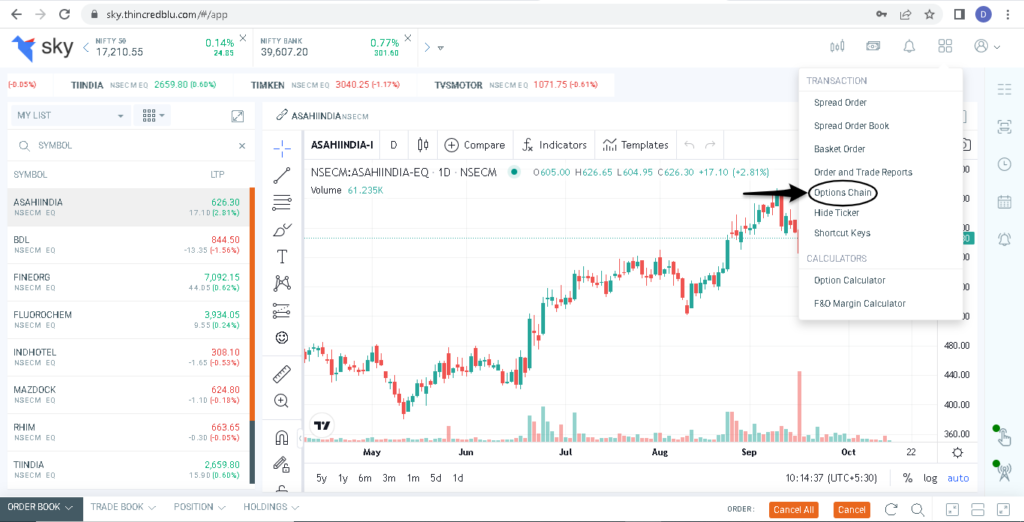The width and height of the screenshot is (1024, 522).
Task: Open Order and Trade Reports
Action: 863,172
